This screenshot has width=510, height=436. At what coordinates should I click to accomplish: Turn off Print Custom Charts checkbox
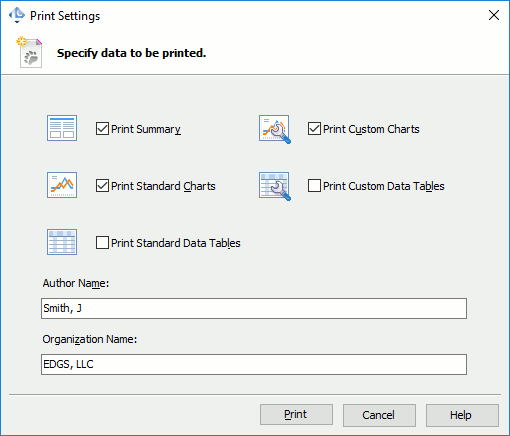coord(314,129)
